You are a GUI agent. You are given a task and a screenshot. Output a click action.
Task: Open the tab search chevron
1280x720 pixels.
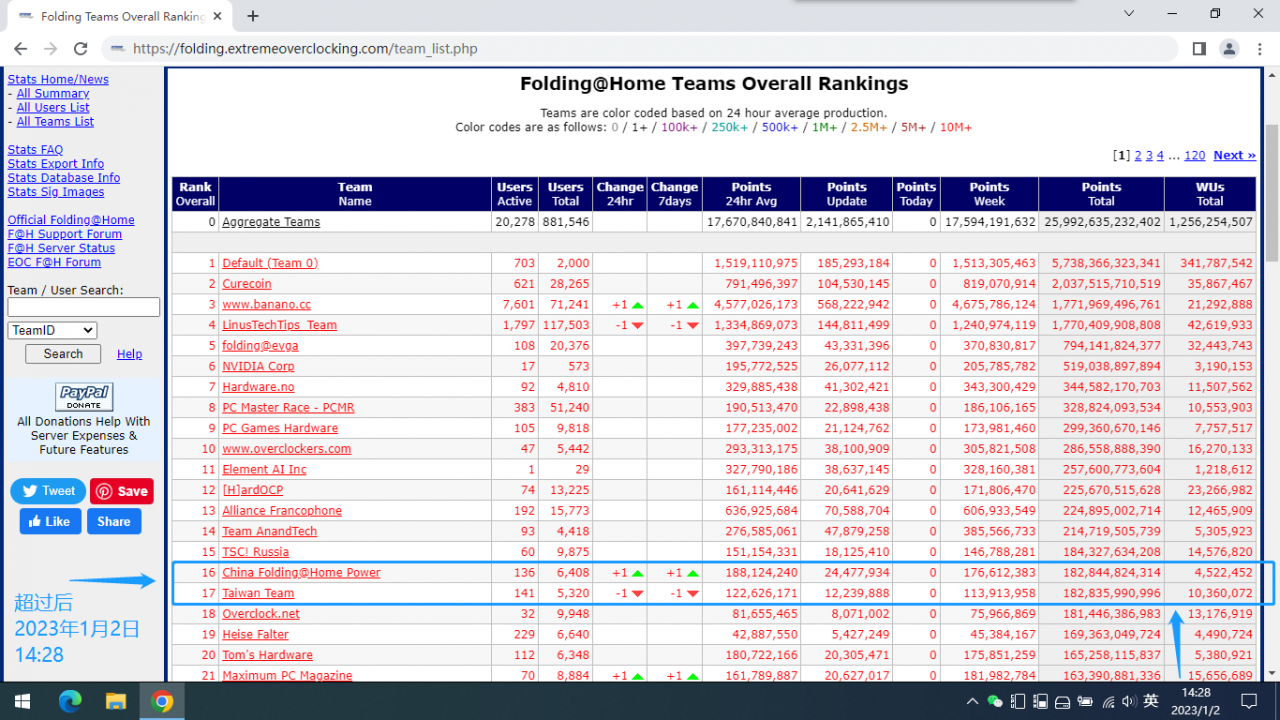(x=1129, y=14)
